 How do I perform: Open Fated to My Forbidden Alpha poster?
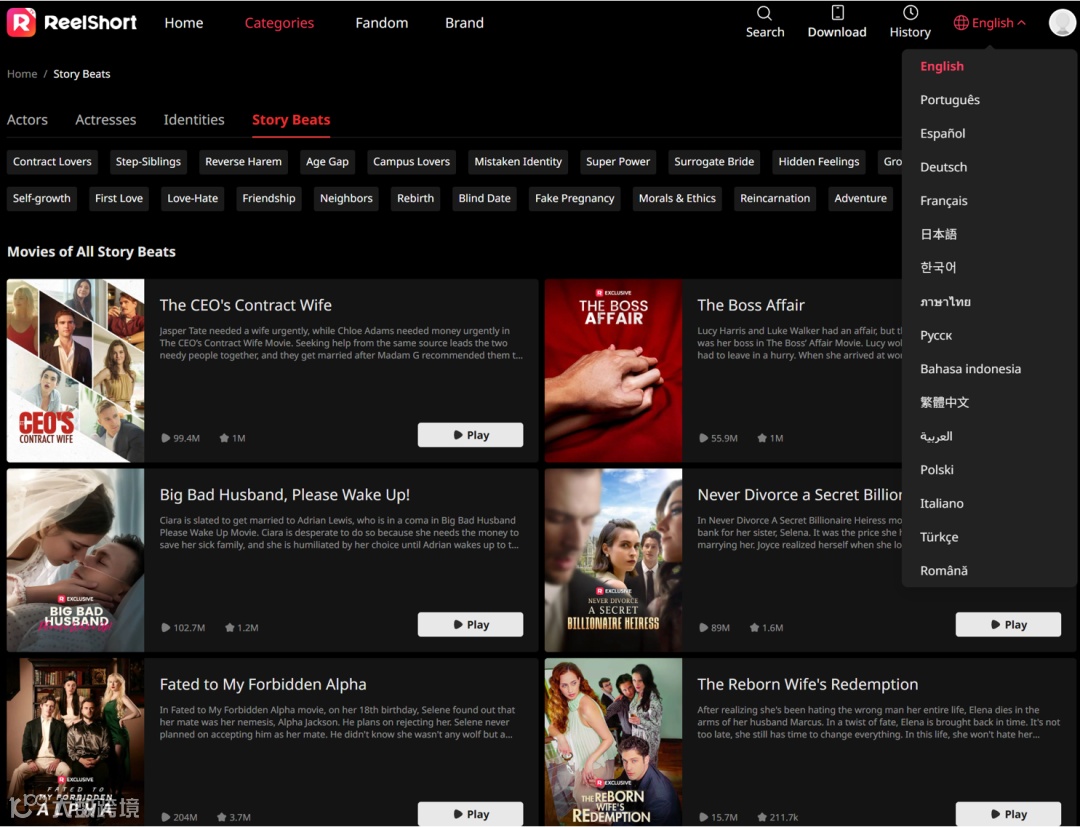(76, 742)
